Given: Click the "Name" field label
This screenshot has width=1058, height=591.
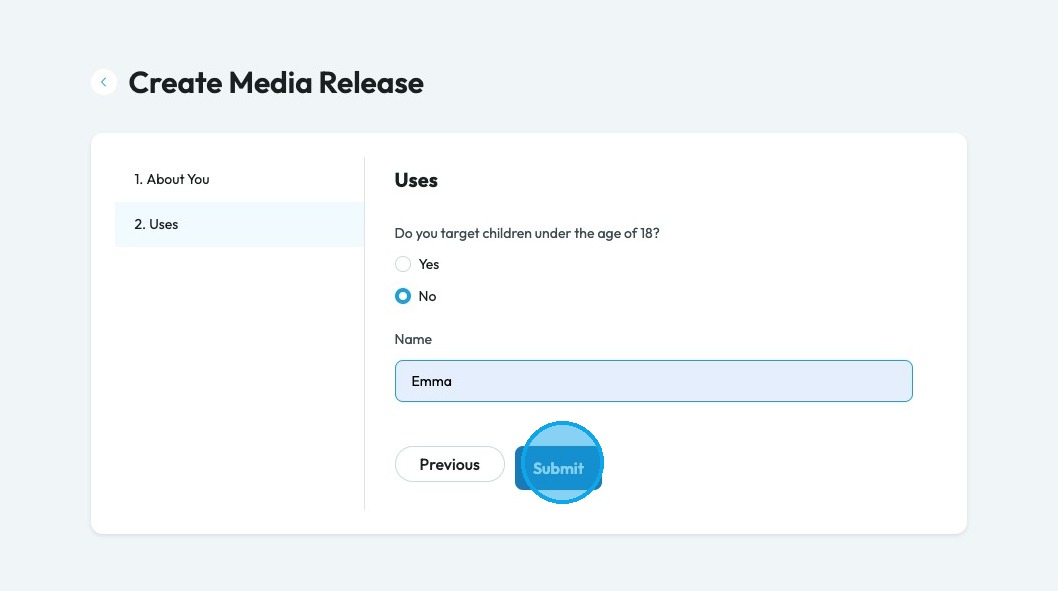Looking at the screenshot, I should point(413,339).
